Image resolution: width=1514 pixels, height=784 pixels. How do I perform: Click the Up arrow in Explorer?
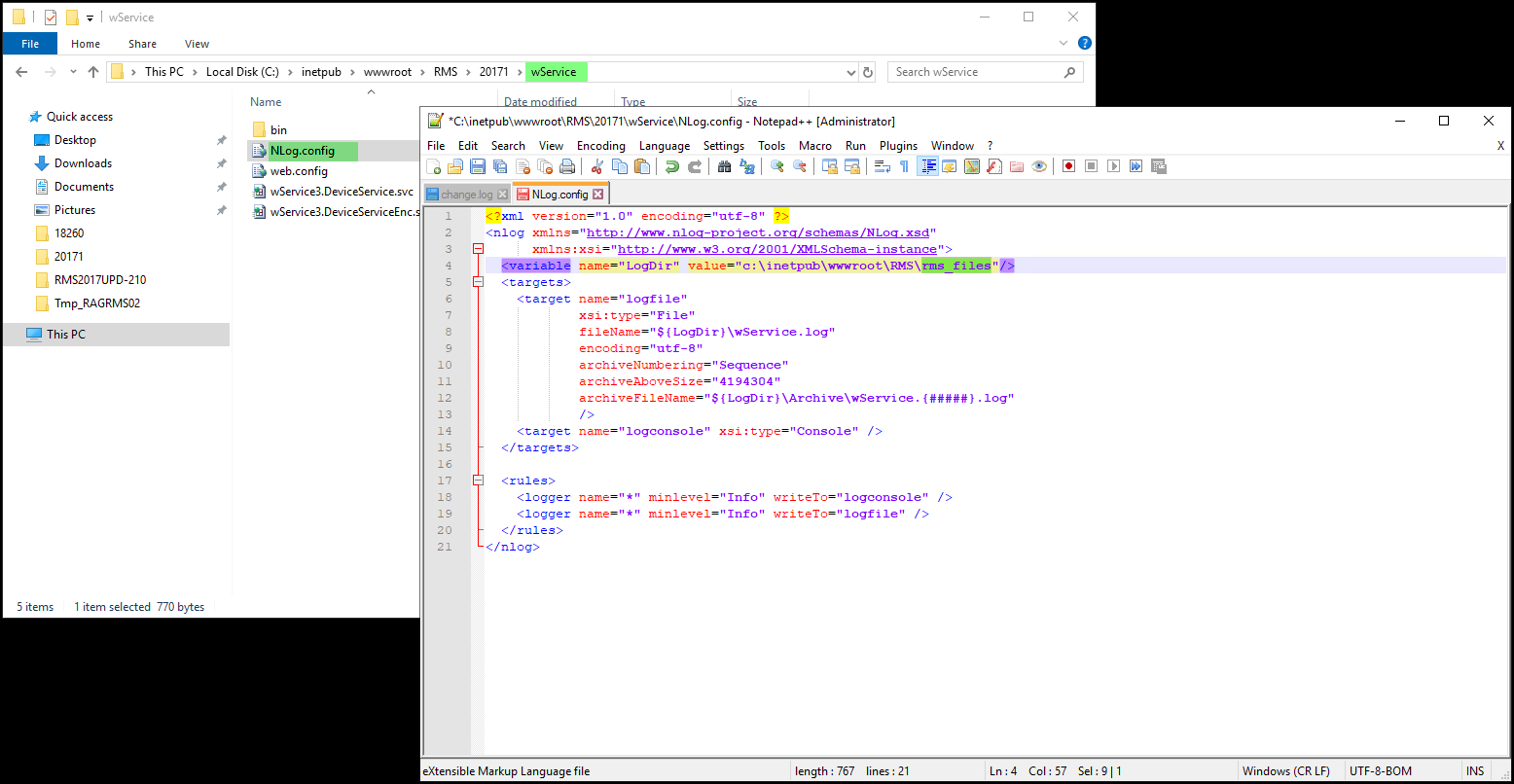pyautogui.click(x=93, y=72)
